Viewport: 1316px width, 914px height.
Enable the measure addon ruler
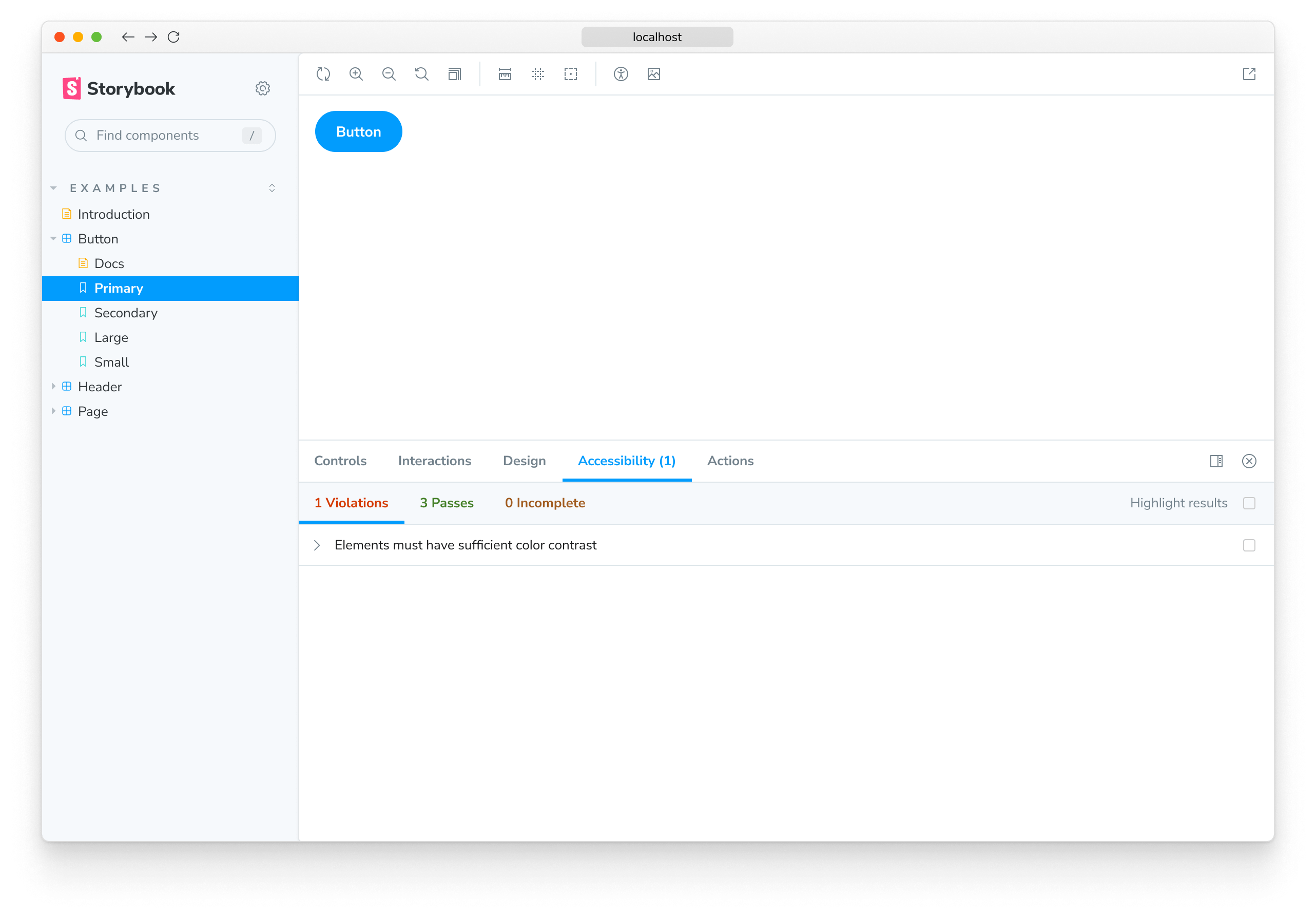click(x=505, y=74)
